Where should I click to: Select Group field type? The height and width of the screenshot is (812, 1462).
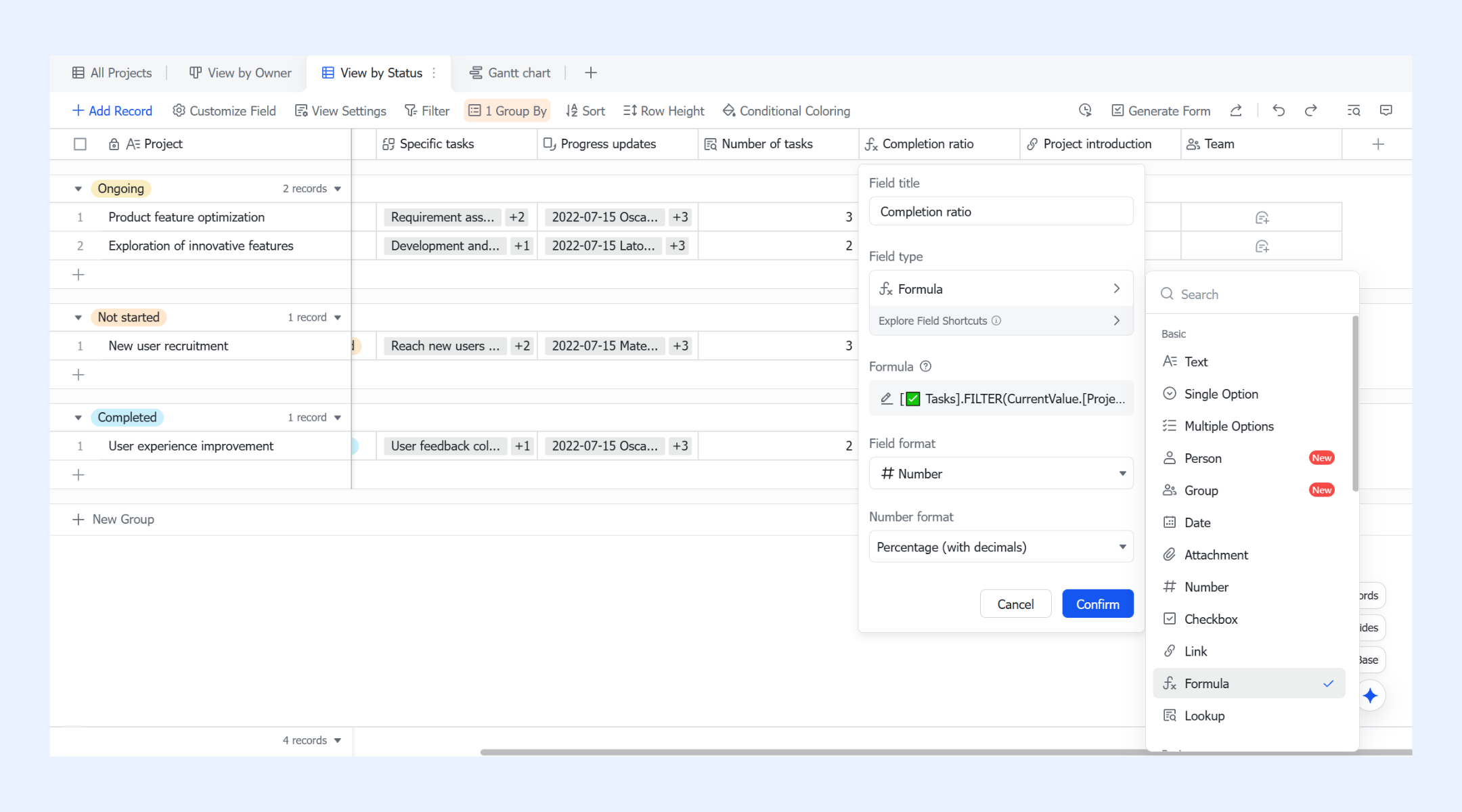click(x=1249, y=491)
